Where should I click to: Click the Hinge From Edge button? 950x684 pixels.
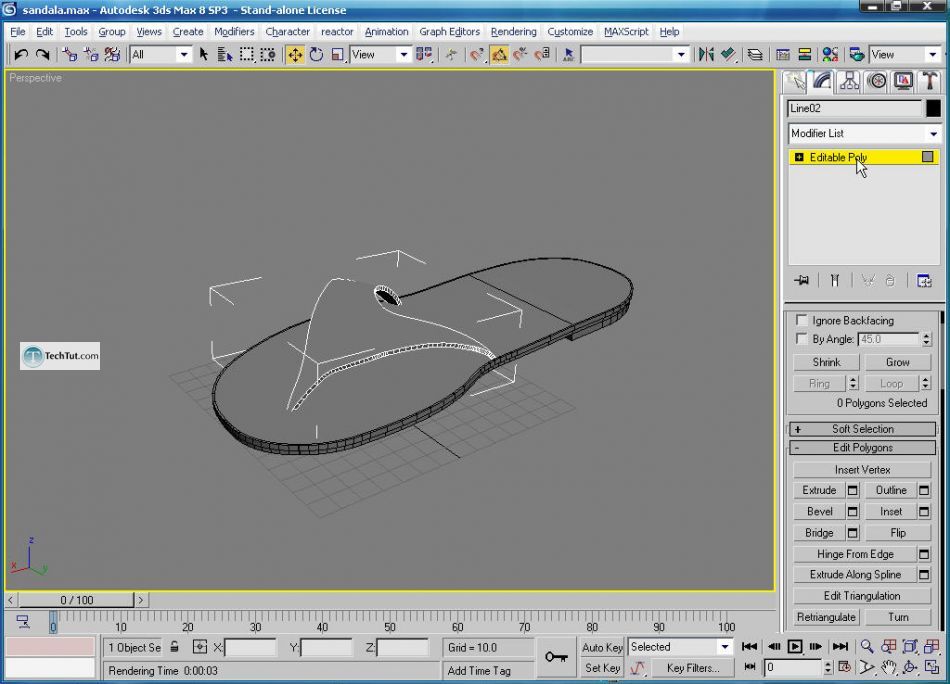[855, 554]
